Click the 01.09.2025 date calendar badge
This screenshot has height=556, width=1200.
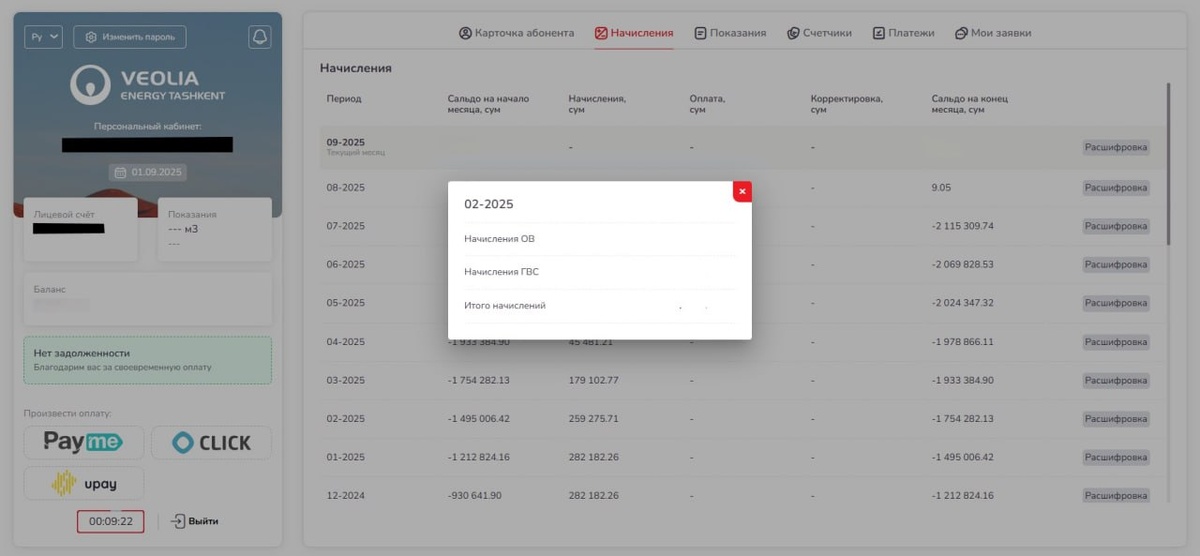coord(148,172)
